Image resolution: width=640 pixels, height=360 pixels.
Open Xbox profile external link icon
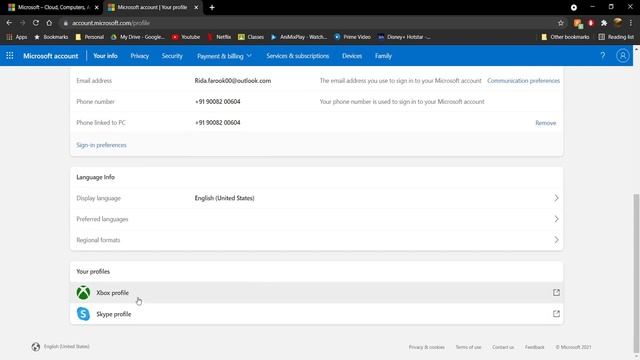(x=556, y=293)
